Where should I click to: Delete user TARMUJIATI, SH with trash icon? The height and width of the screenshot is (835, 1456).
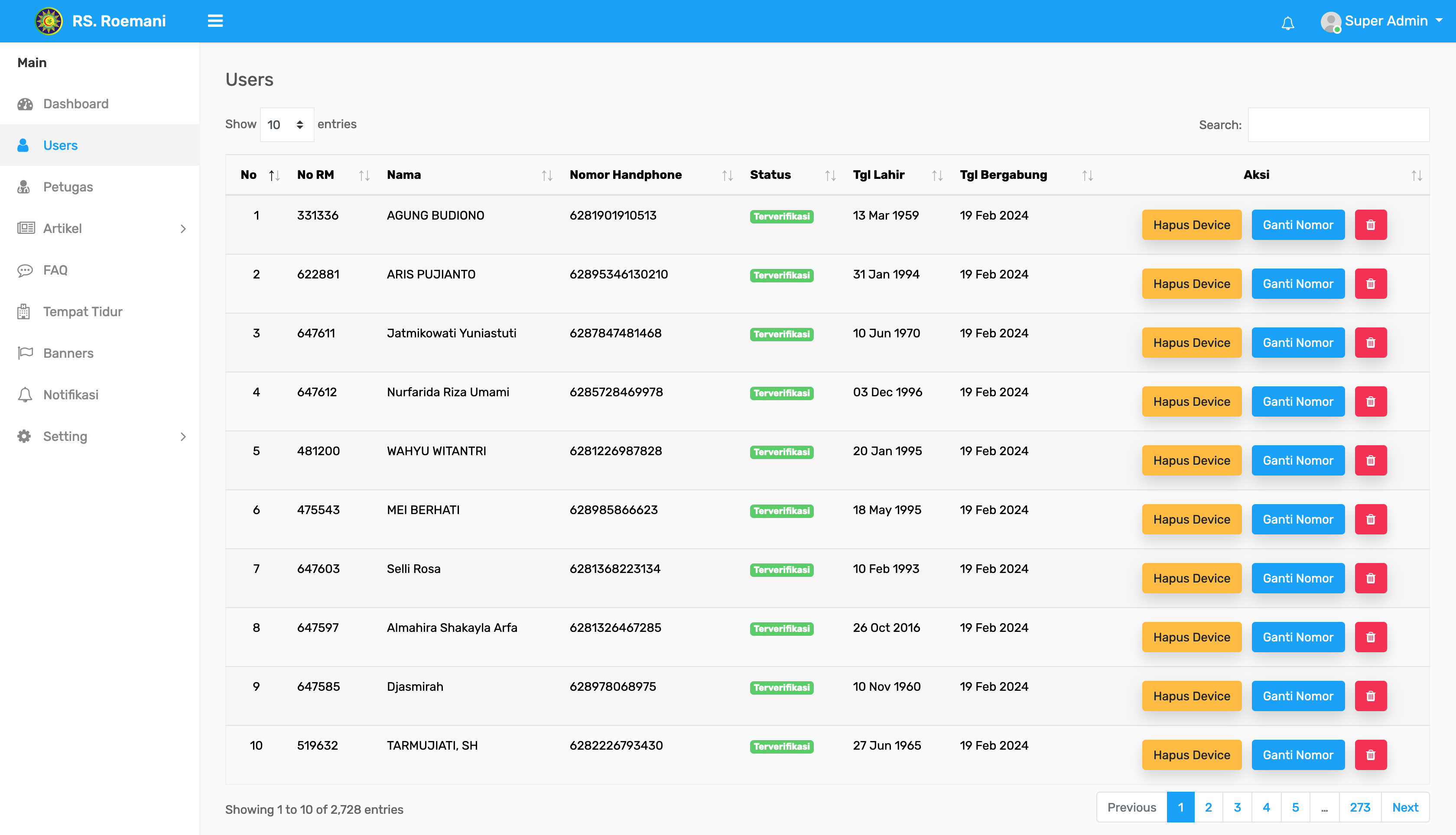pyautogui.click(x=1371, y=755)
